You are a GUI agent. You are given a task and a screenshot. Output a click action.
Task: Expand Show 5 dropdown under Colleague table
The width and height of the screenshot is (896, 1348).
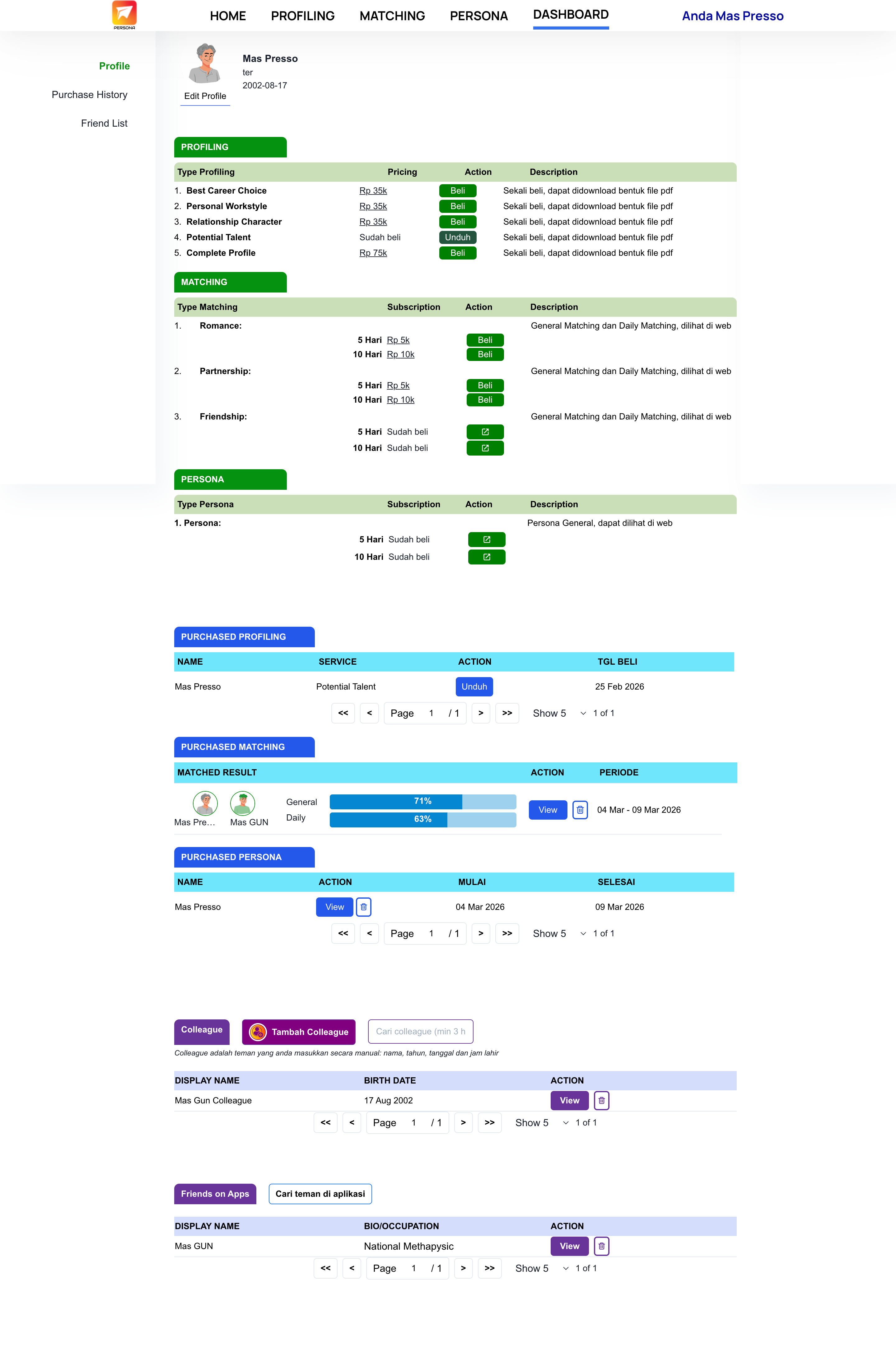click(x=541, y=1123)
